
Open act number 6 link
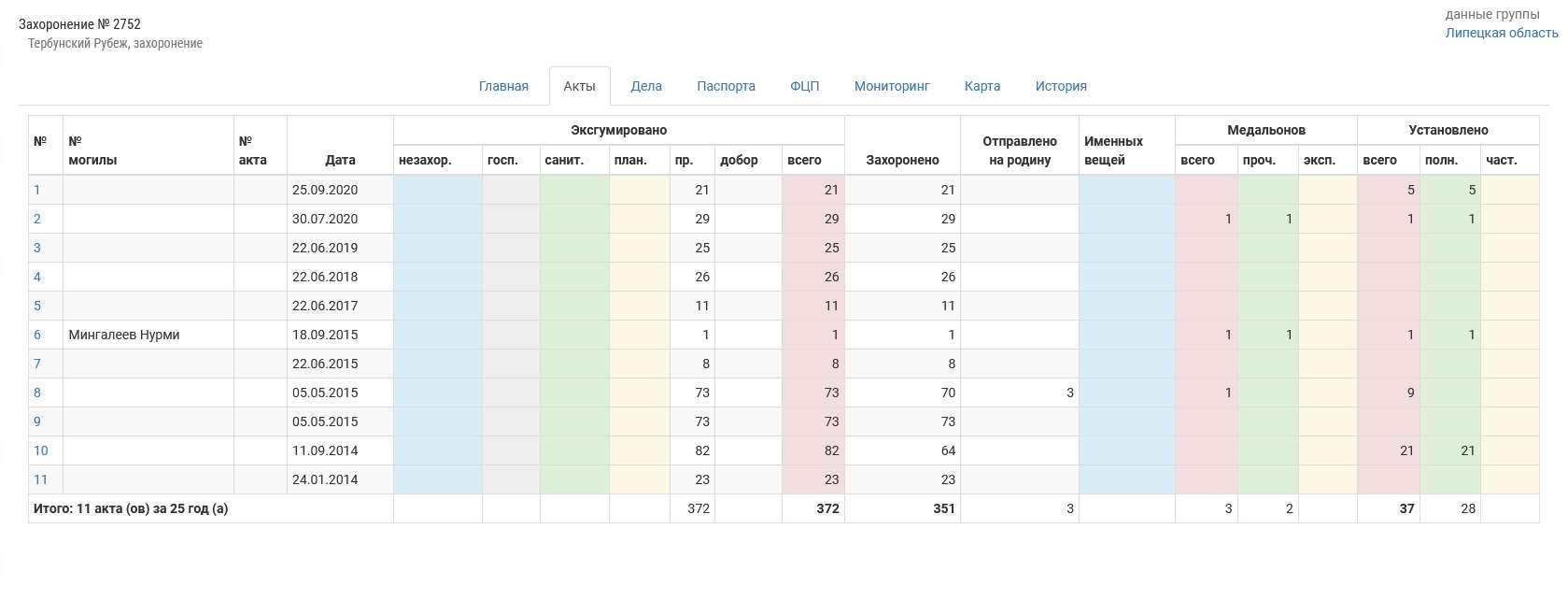click(x=37, y=335)
